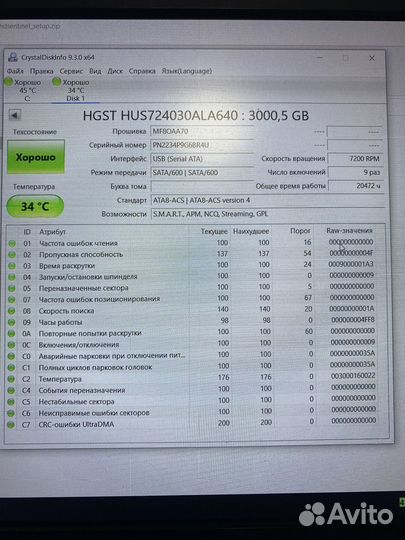Click status dot for Запуски/остановки шпинделя
This screenshot has height=540, width=405.
[x=12, y=277]
